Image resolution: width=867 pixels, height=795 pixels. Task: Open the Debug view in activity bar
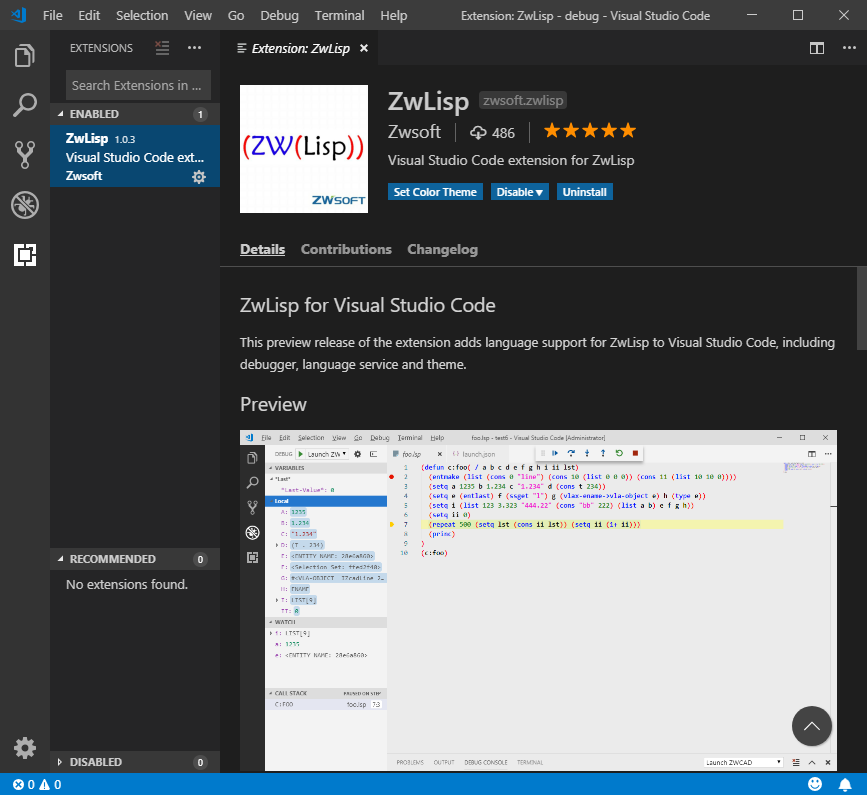coord(25,205)
